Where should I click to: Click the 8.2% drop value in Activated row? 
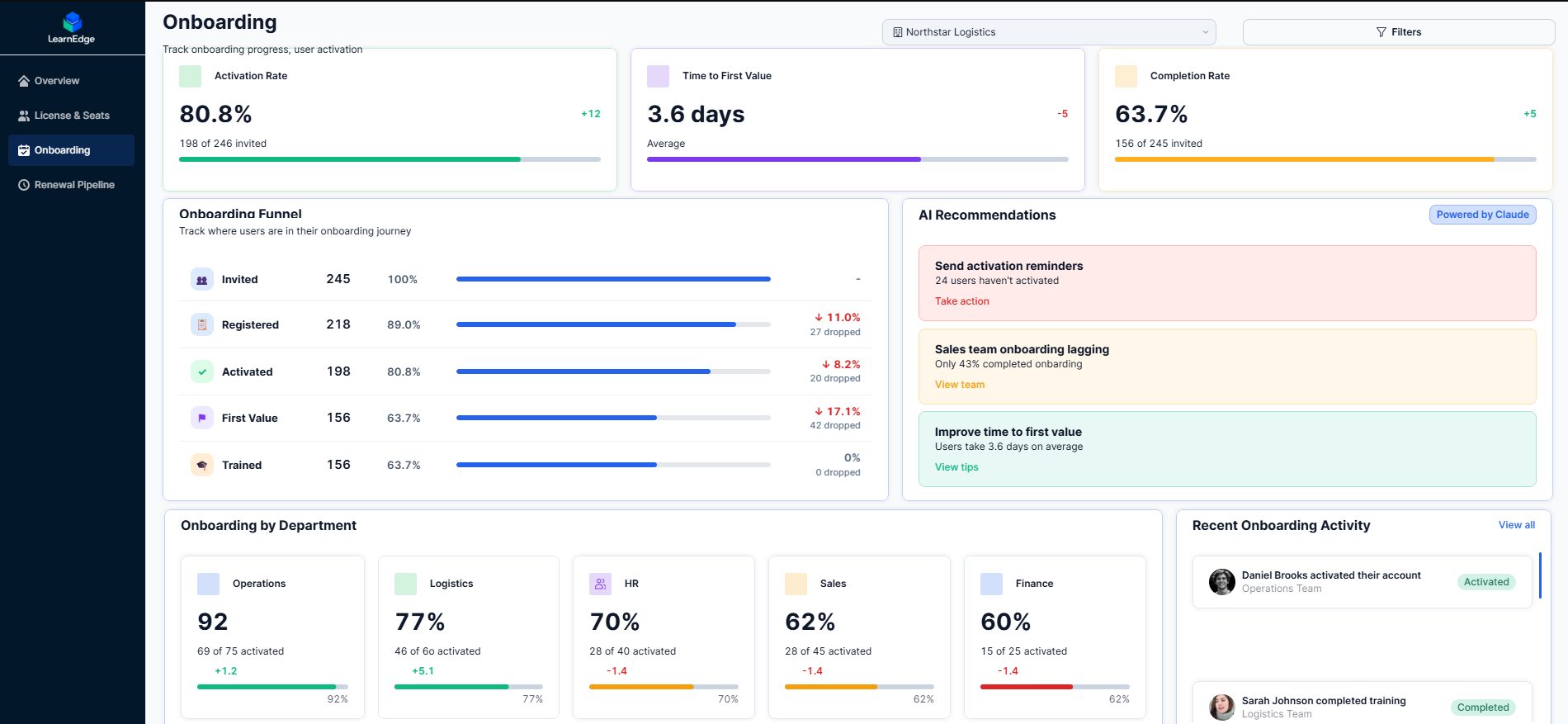click(x=841, y=364)
